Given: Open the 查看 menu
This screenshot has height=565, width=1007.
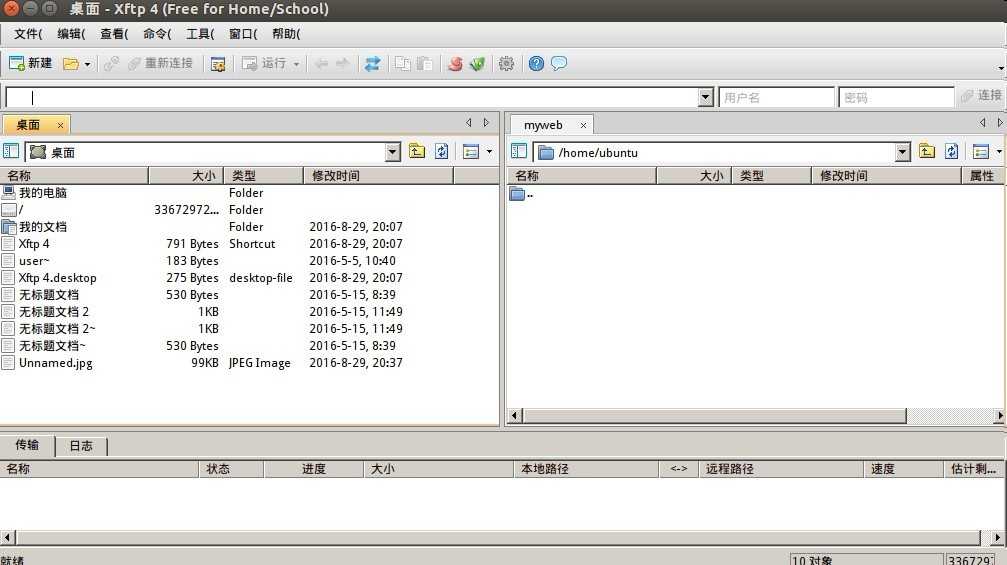Looking at the screenshot, I should pos(114,34).
